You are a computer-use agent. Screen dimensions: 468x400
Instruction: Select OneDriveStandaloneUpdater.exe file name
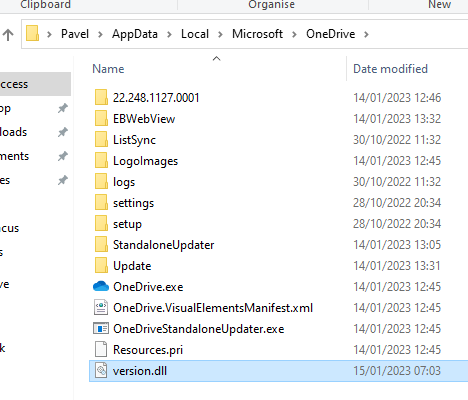pos(199,329)
